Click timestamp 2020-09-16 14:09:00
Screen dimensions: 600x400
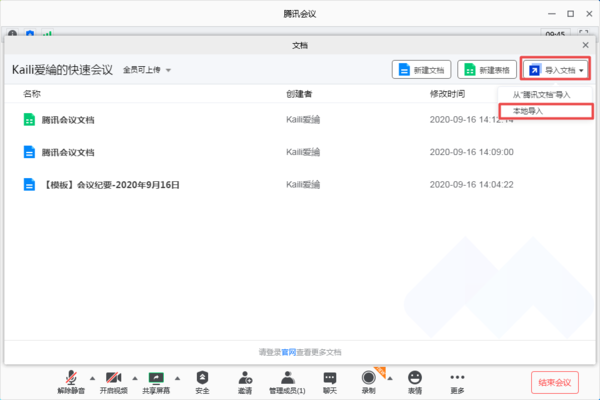471,152
